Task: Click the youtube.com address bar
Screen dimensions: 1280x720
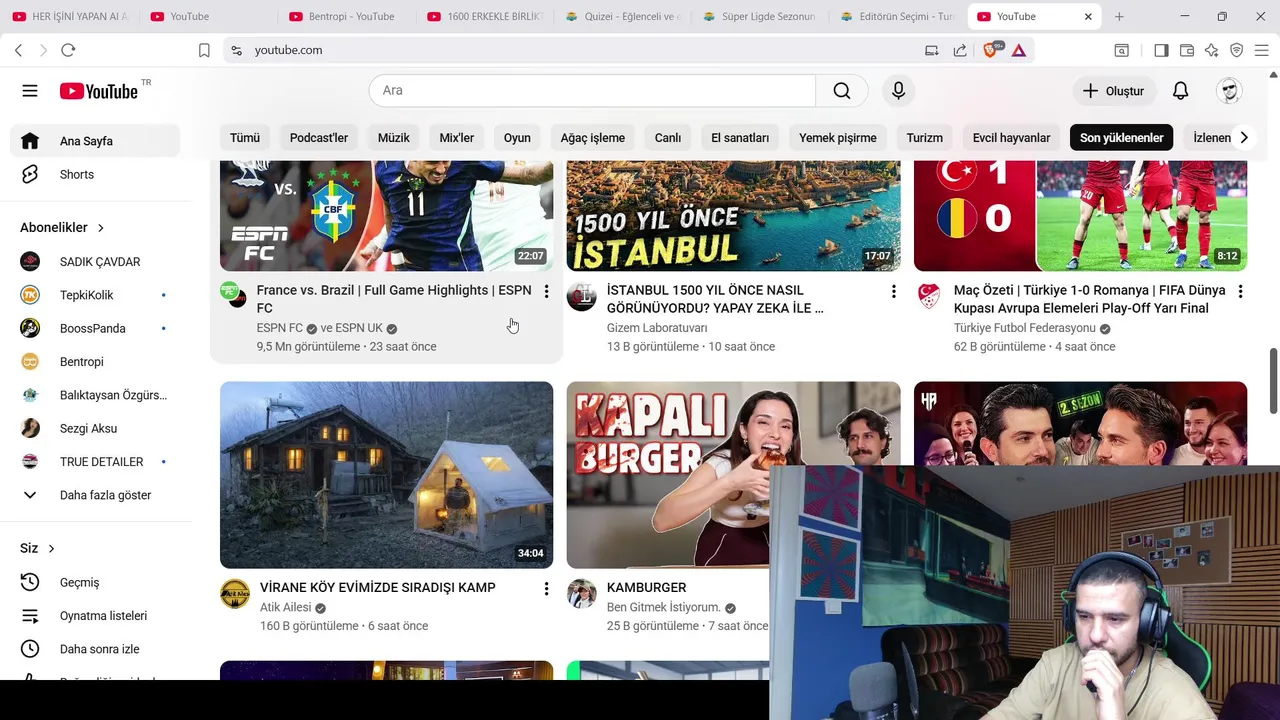Action: click(x=573, y=50)
